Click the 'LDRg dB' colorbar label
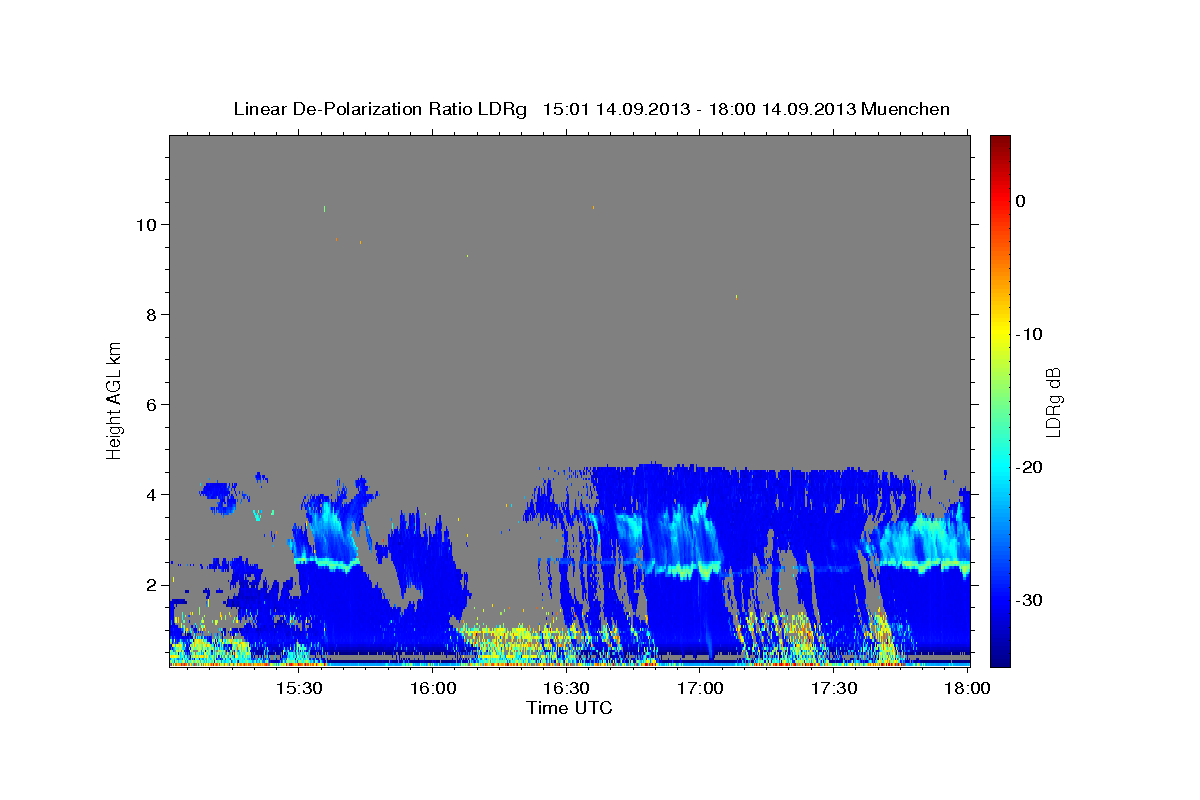The height and width of the screenshot is (800, 1200). (x=1053, y=401)
